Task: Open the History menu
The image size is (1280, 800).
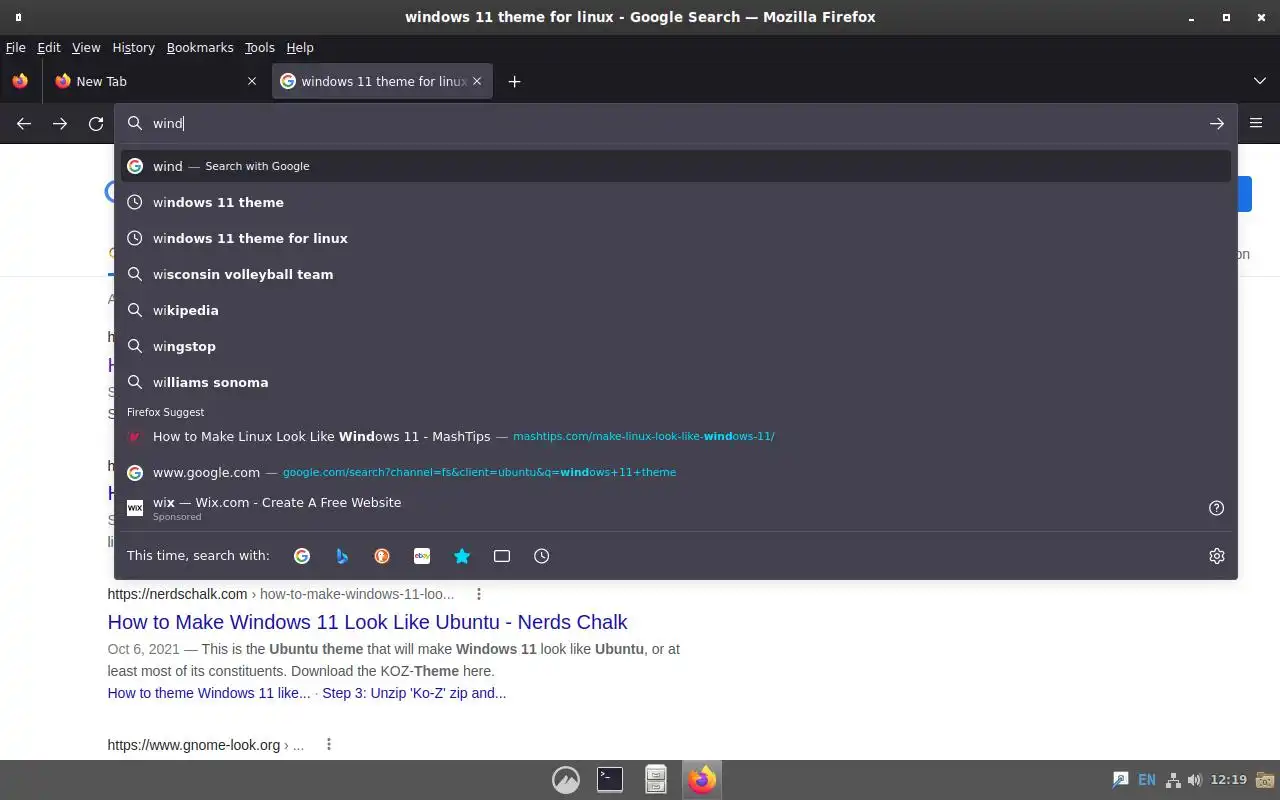Action: (x=133, y=48)
